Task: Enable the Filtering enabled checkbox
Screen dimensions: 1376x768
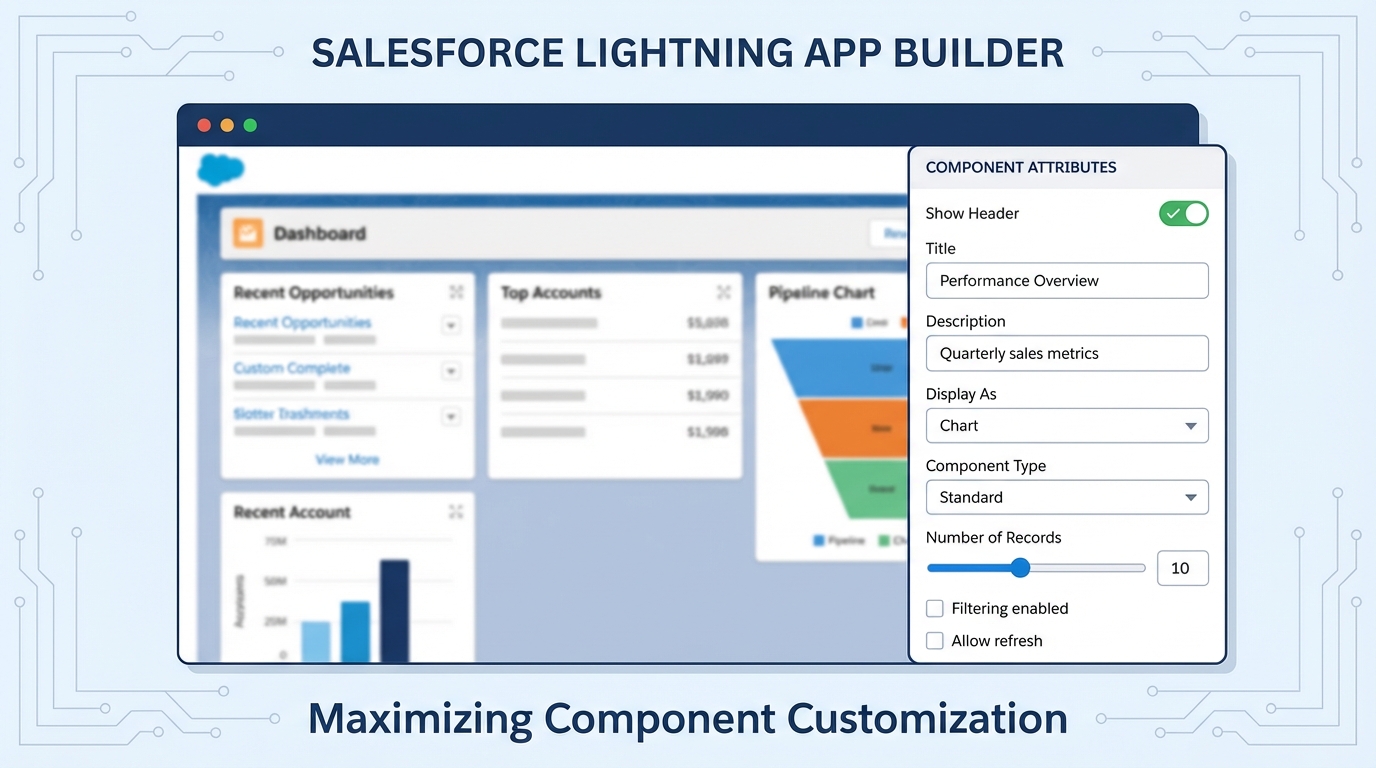Action: [x=934, y=608]
